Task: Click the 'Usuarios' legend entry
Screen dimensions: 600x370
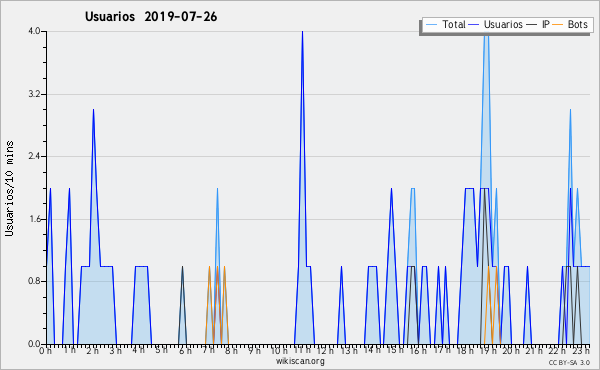Action: coord(496,24)
